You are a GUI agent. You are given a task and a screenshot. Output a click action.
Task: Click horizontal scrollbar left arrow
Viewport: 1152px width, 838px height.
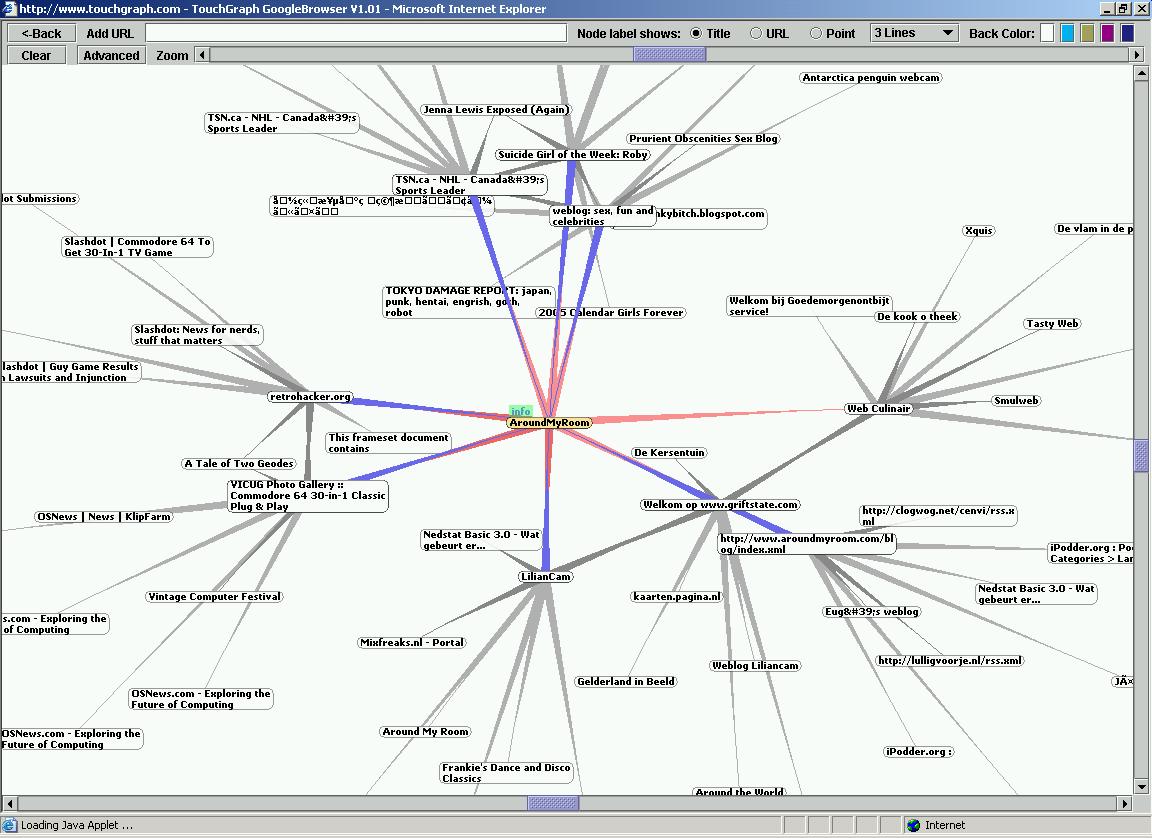click(10, 803)
